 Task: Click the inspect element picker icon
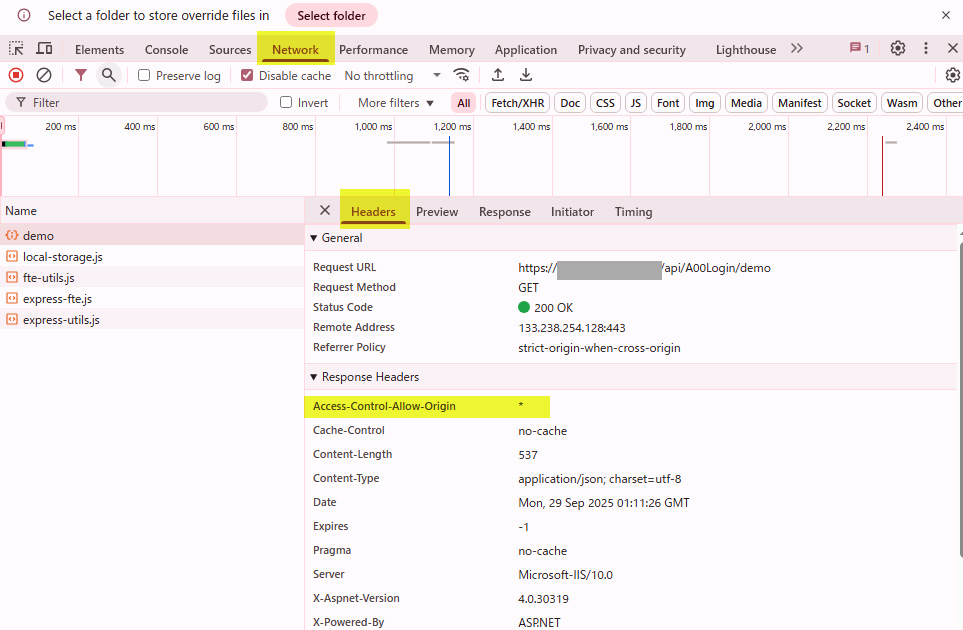point(16,49)
